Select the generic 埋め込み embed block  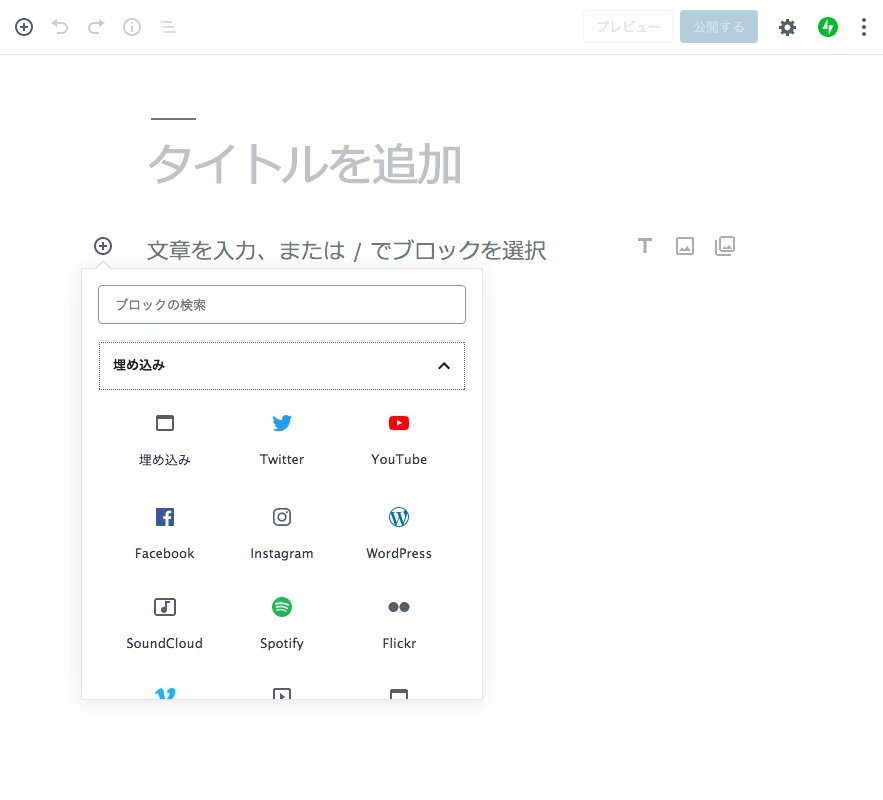(164, 441)
